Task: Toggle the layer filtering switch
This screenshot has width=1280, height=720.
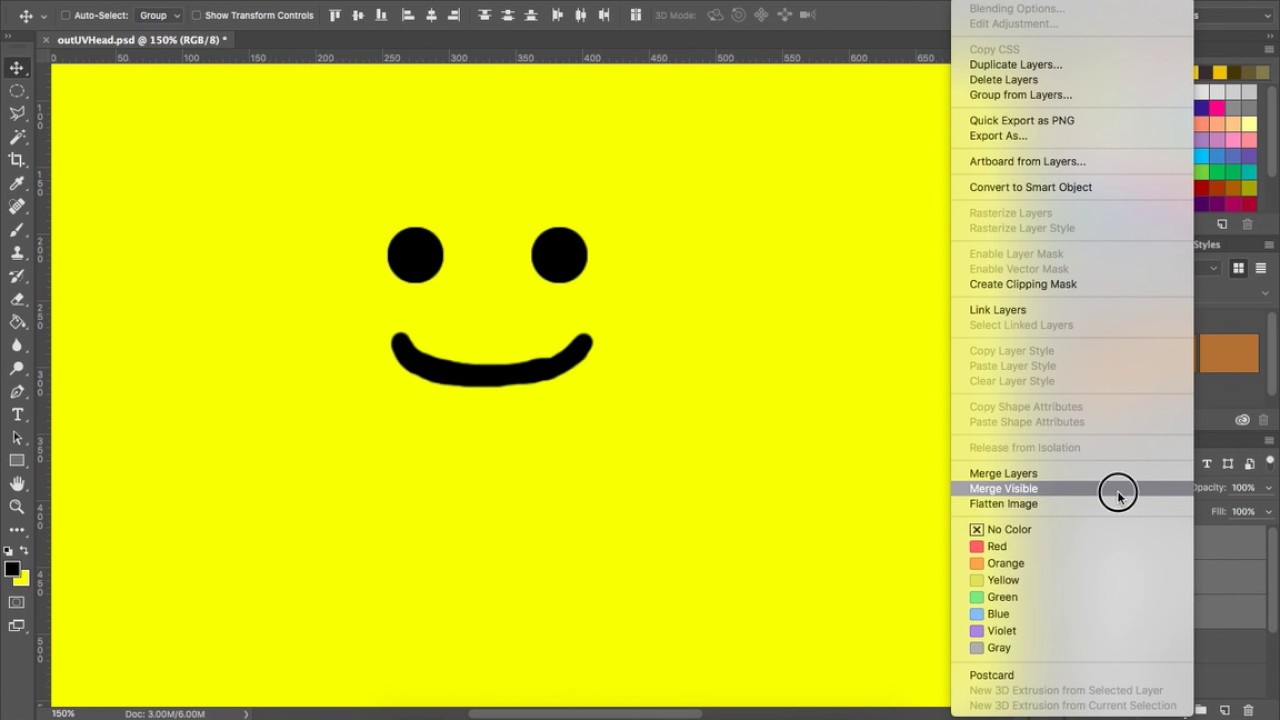Action: point(1269,464)
